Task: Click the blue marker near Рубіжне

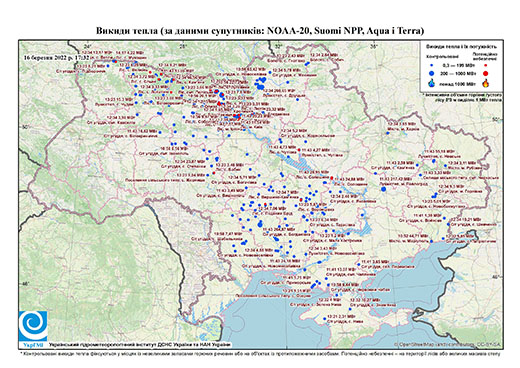Action: pos(446,166)
